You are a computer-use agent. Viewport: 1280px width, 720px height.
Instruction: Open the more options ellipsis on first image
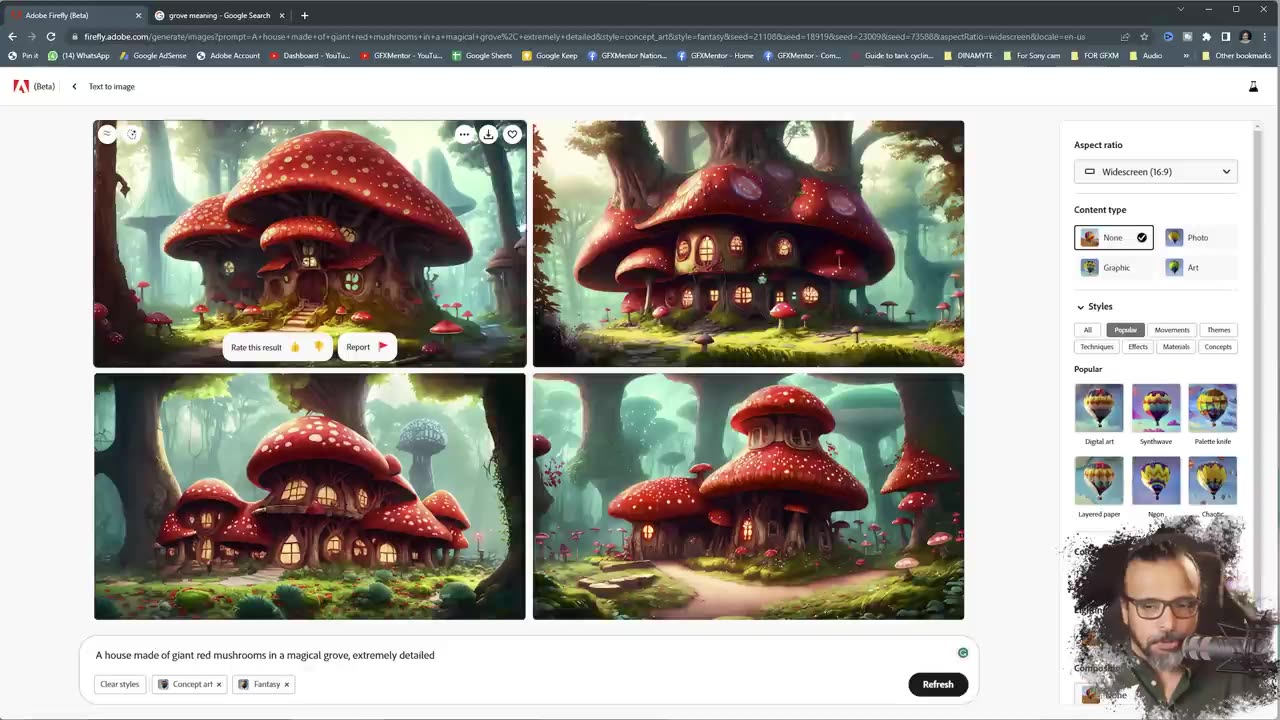click(464, 134)
